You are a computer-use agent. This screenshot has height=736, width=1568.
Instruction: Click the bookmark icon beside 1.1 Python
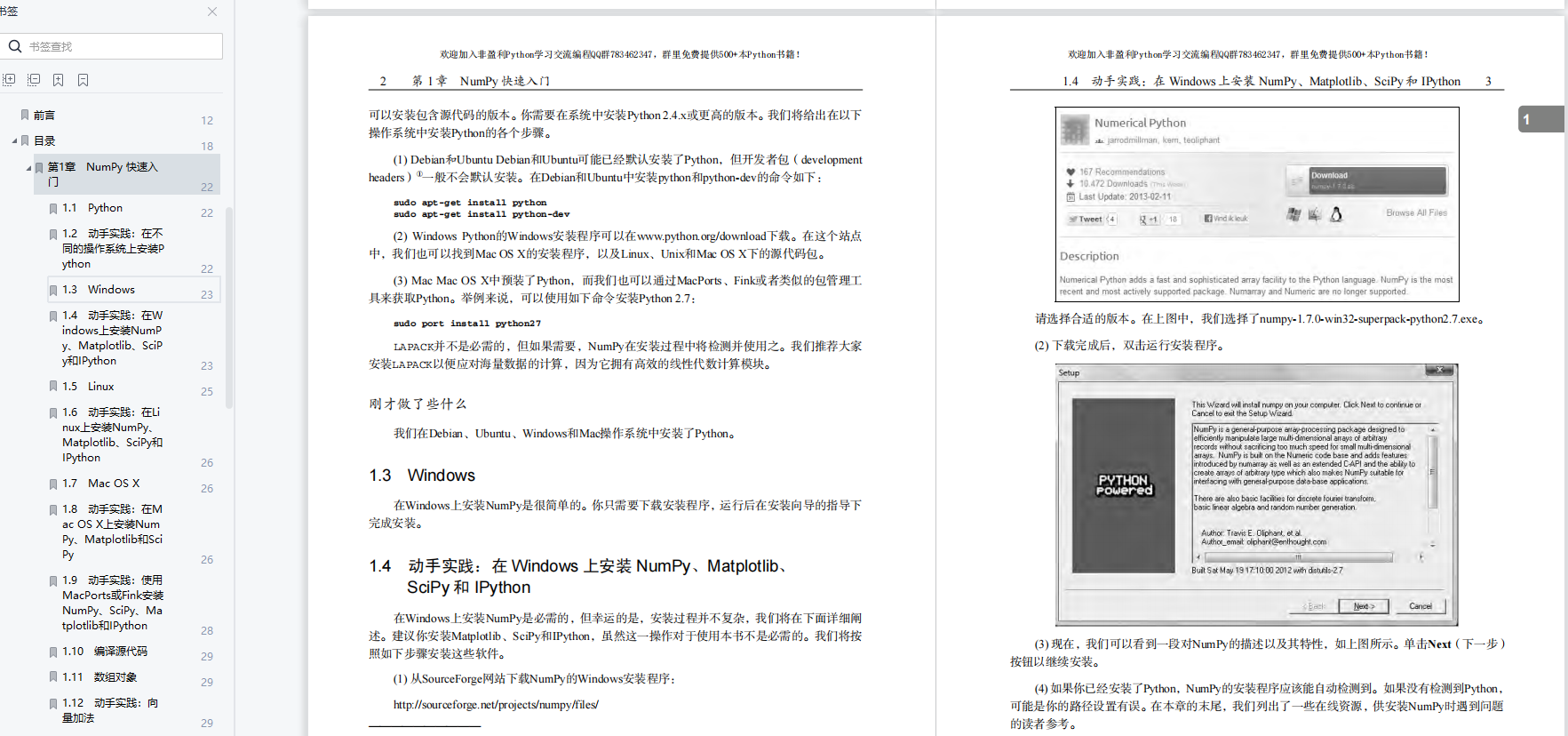pyautogui.click(x=53, y=208)
